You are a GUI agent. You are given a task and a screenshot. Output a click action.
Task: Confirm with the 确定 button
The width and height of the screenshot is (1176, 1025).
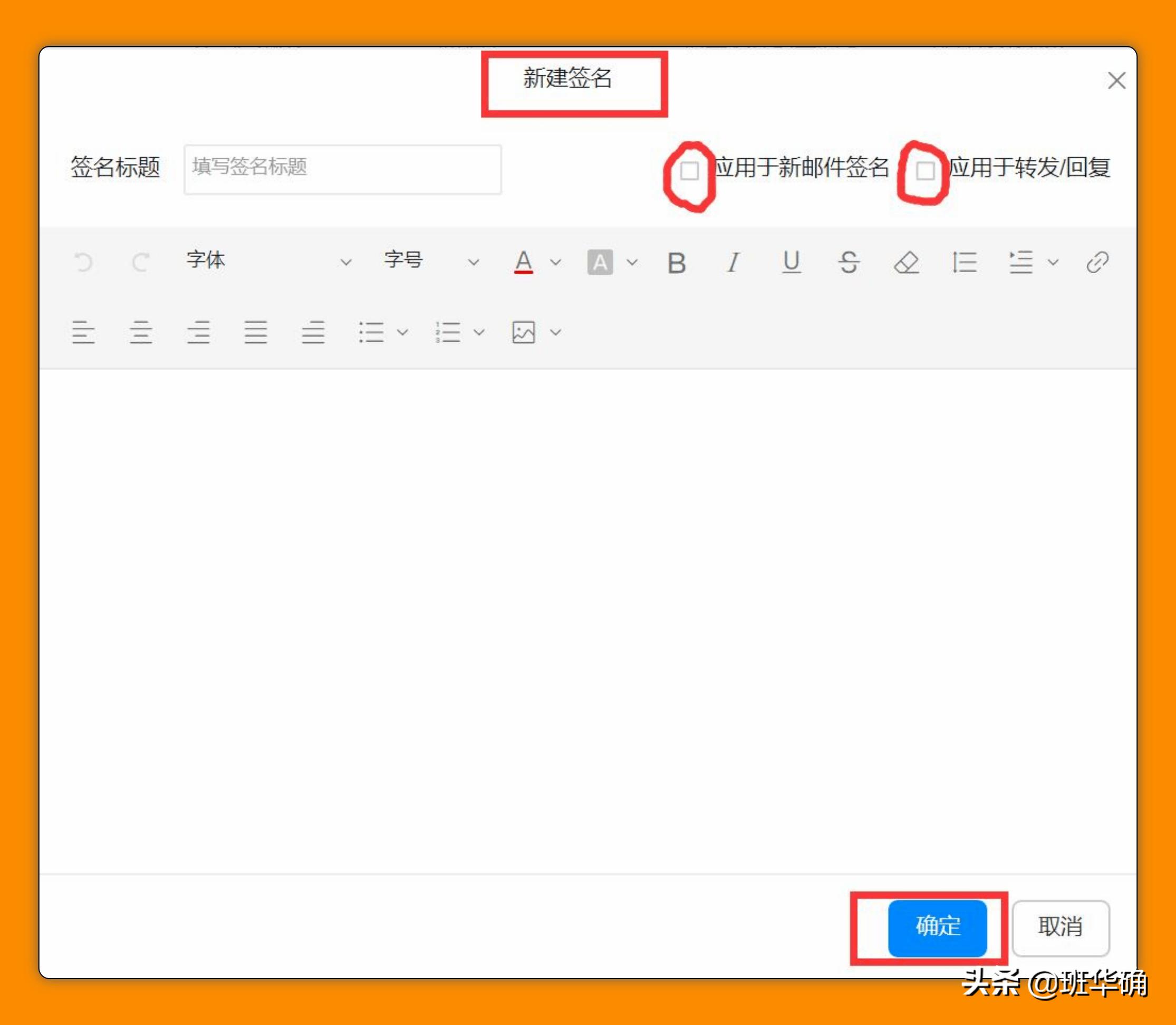click(x=938, y=929)
